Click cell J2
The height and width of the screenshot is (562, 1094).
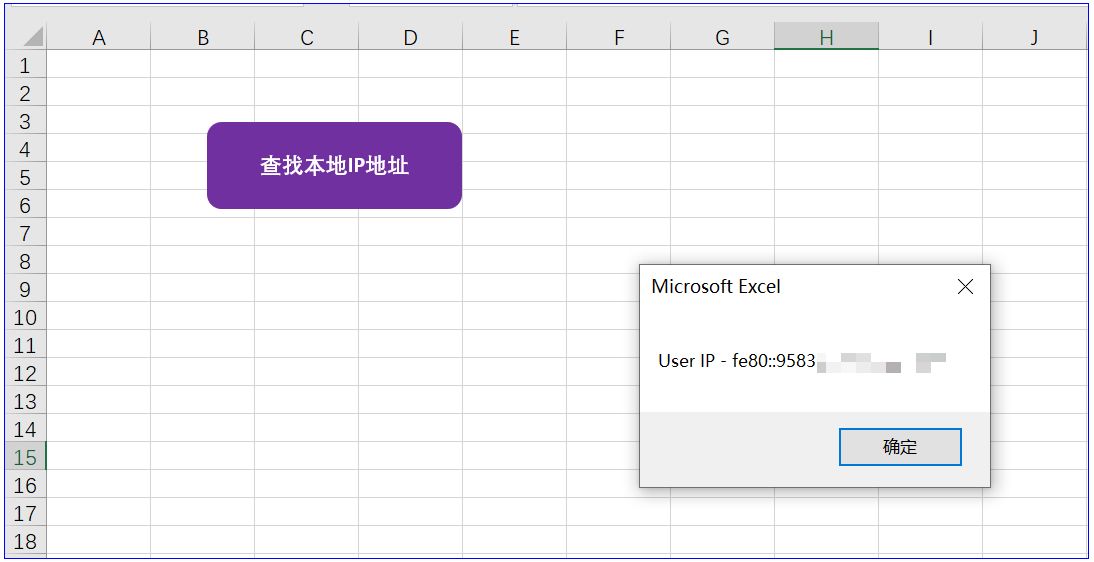(x=1034, y=92)
